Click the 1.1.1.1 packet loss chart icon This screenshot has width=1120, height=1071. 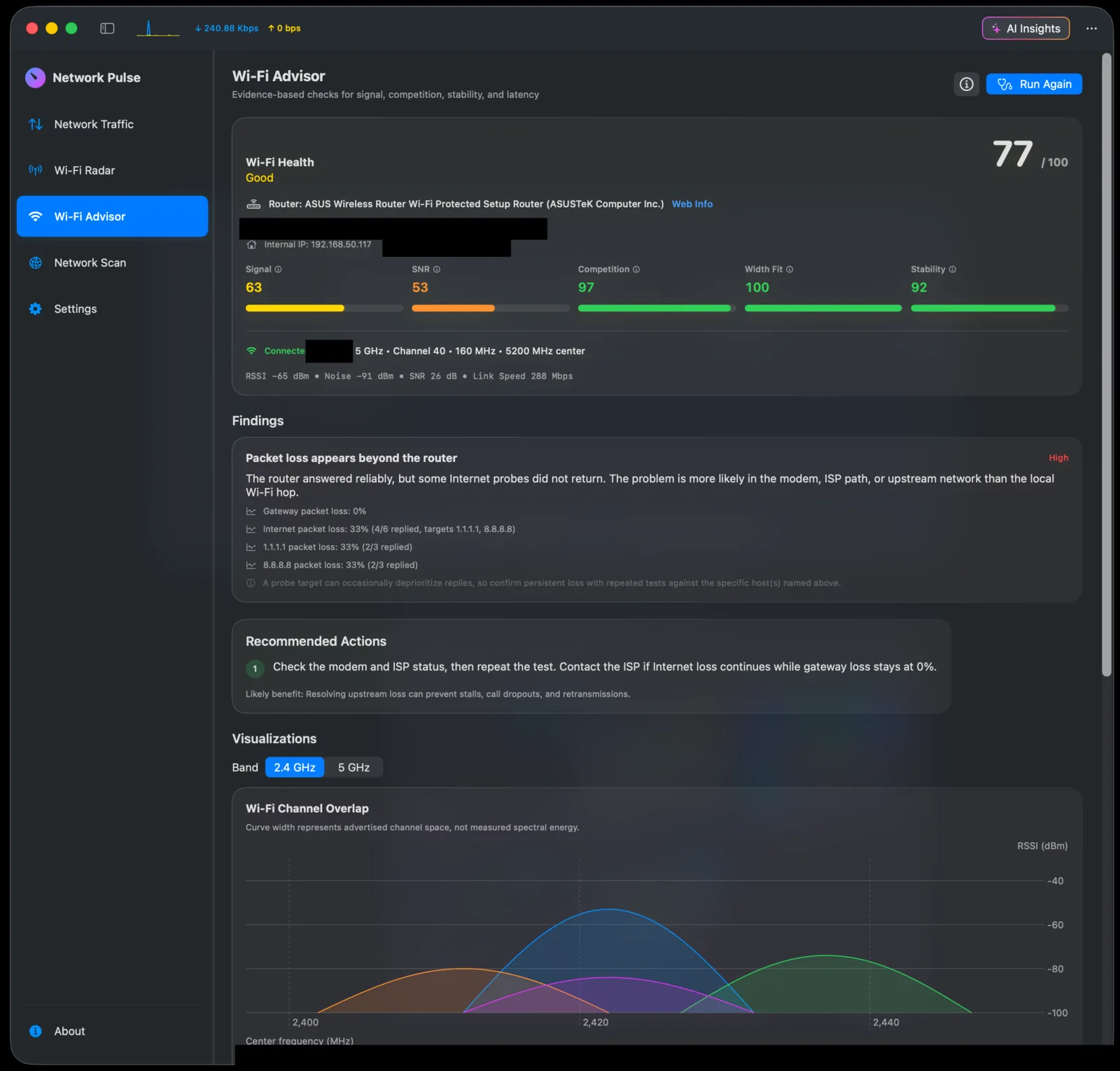coord(251,547)
